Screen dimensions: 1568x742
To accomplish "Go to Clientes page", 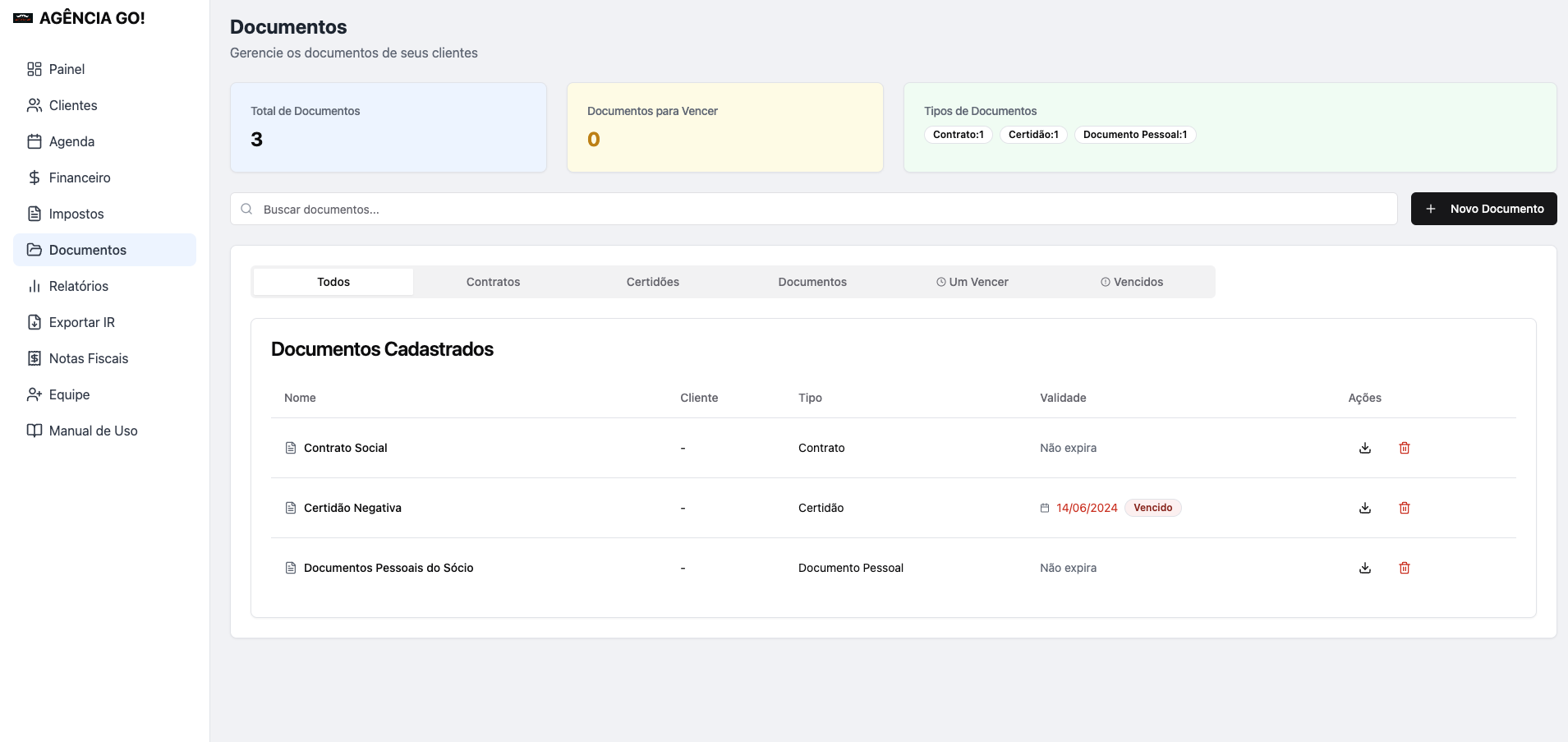I will [104, 105].
